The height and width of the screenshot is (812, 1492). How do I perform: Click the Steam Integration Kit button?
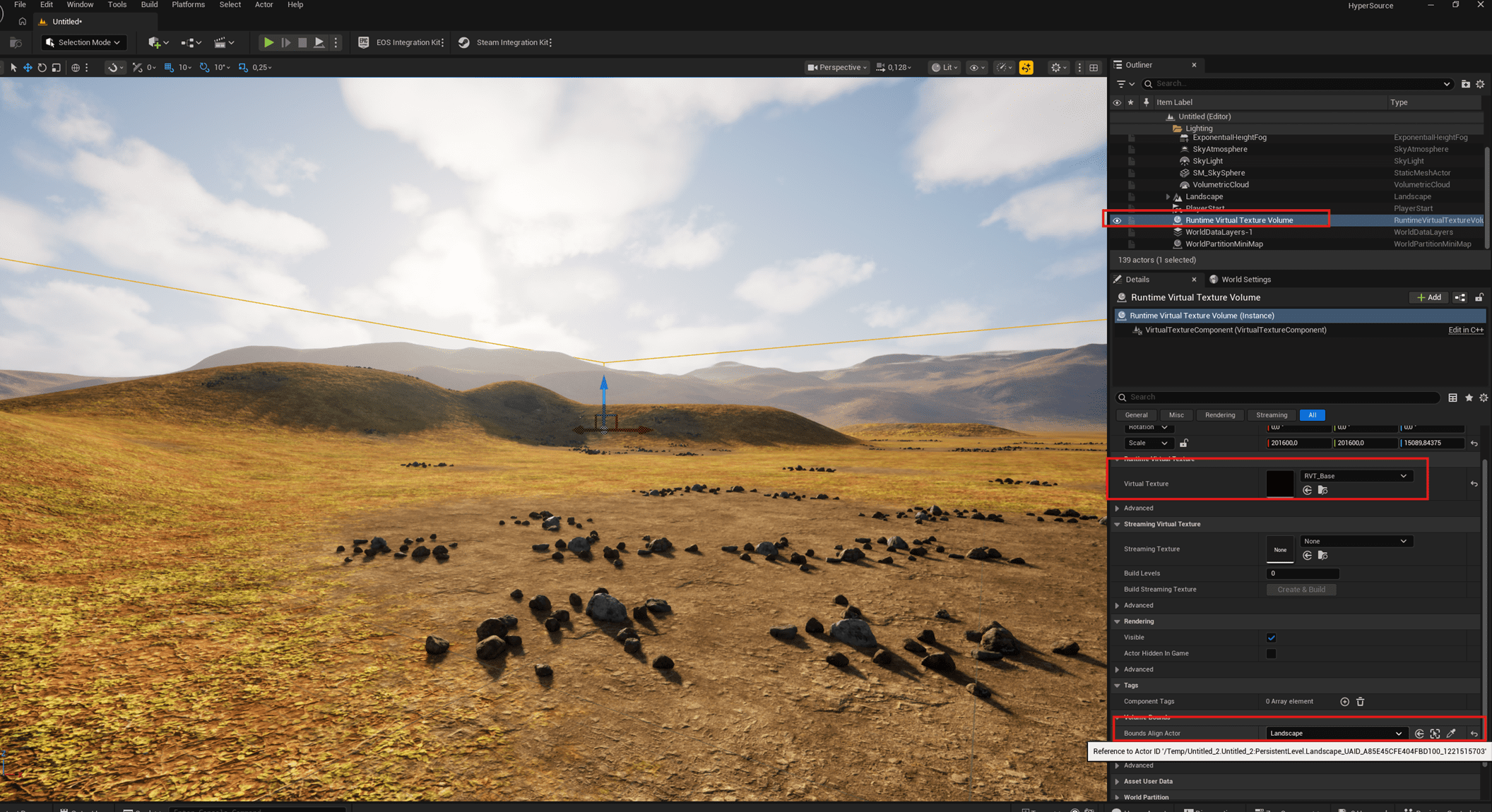(504, 42)
